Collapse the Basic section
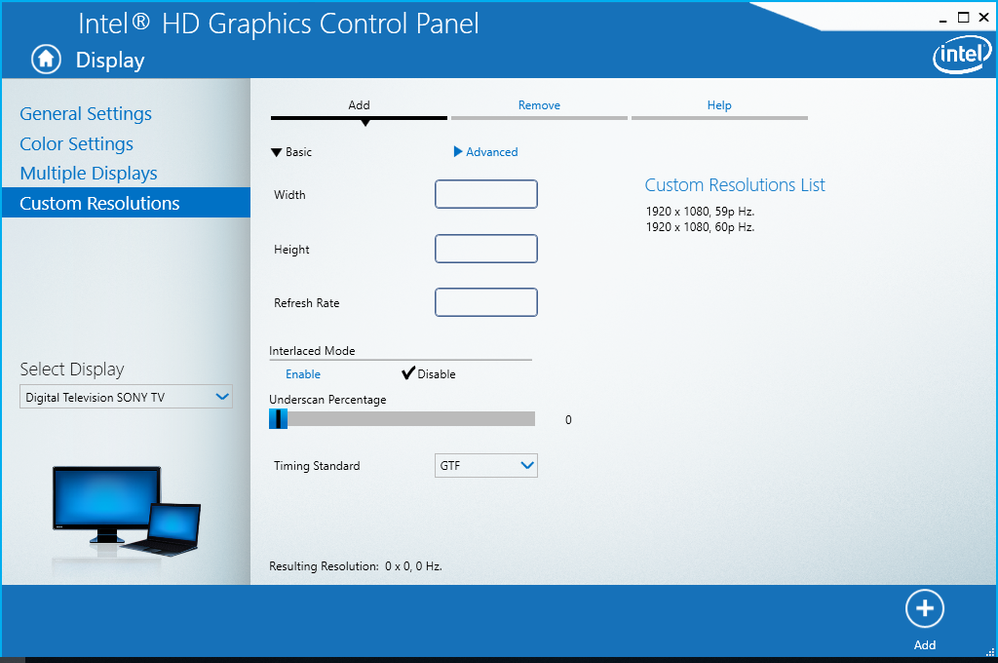 [x=292, y=152]
